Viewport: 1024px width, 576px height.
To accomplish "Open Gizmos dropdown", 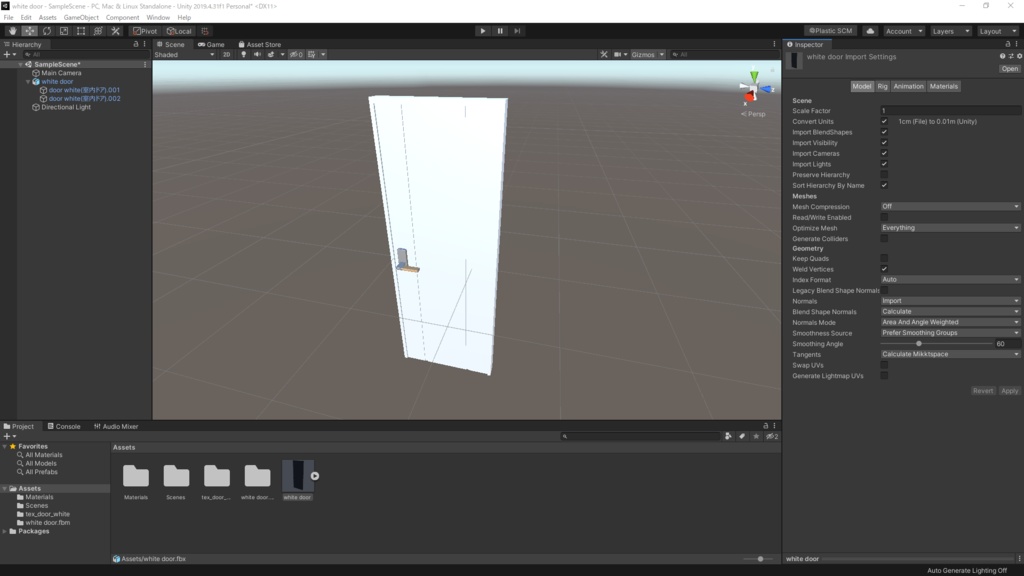I will 647,54.
